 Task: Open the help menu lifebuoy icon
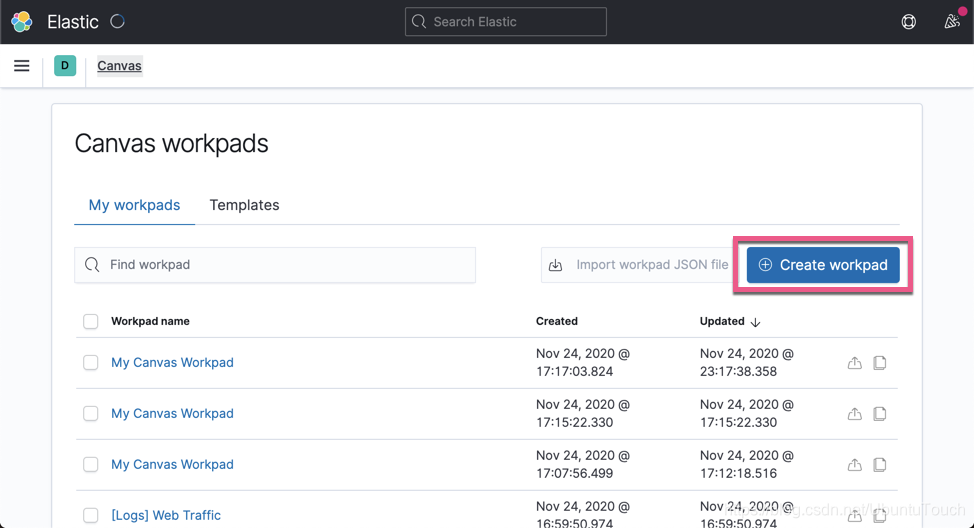point(908,22)
